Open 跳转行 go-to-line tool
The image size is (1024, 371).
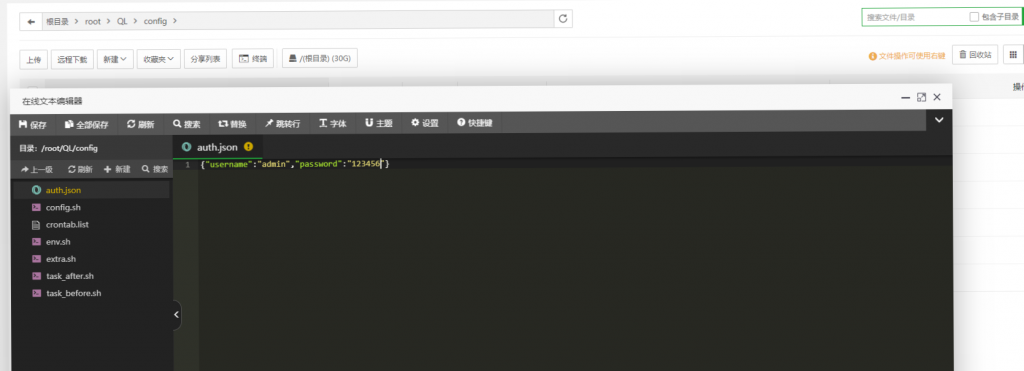click(282, 123)
